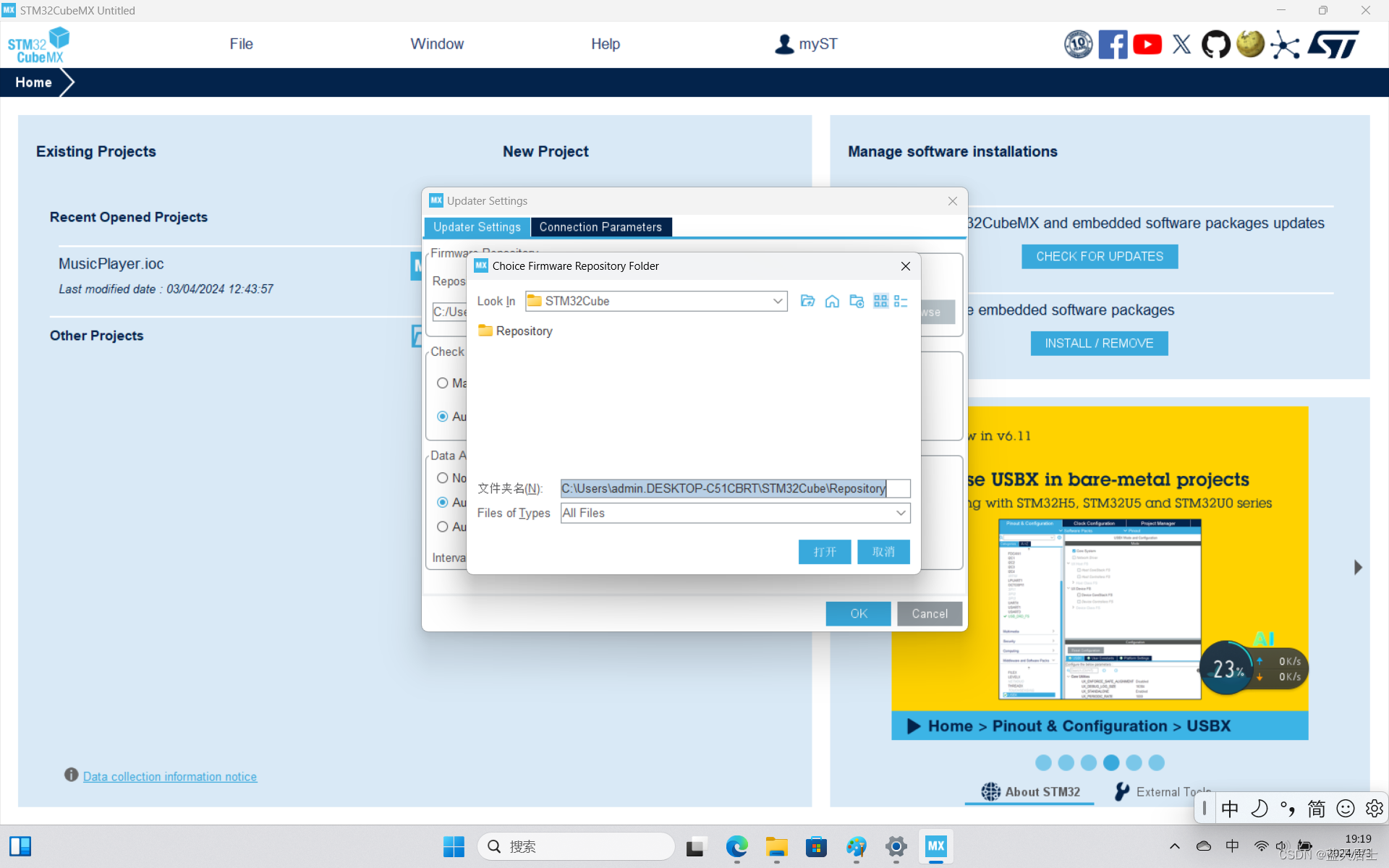This screenshot has width=1389, height=868.
Task: Switch to the icon grid view
Action: tap(880, 301)
